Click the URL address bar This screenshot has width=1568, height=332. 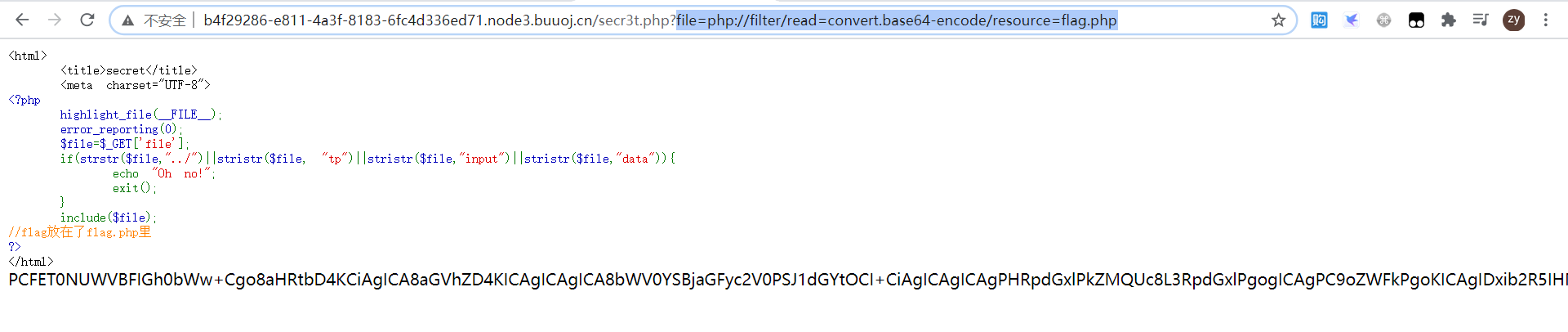[x=702, y=20]
